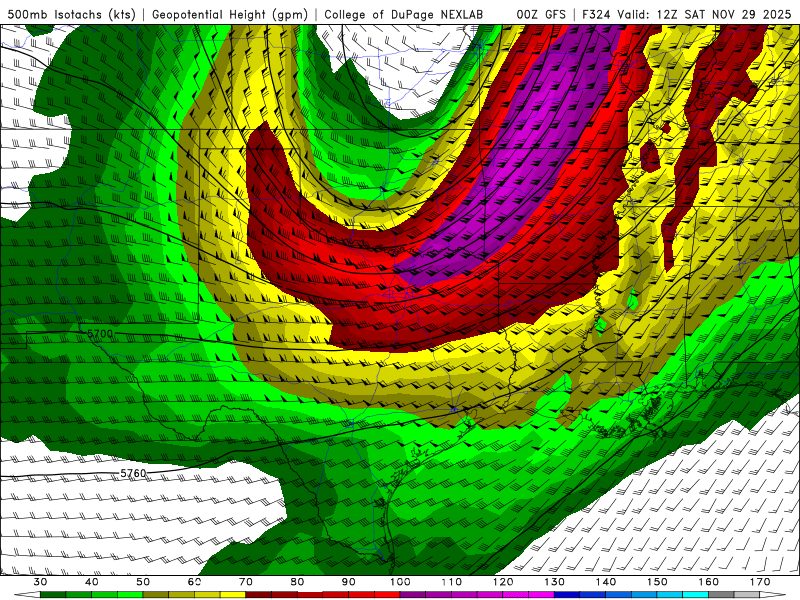This screenshot has height=600, width=800.
Task: Select the "Geopotential Height (gpm)" header label
Action: [230, 15]
